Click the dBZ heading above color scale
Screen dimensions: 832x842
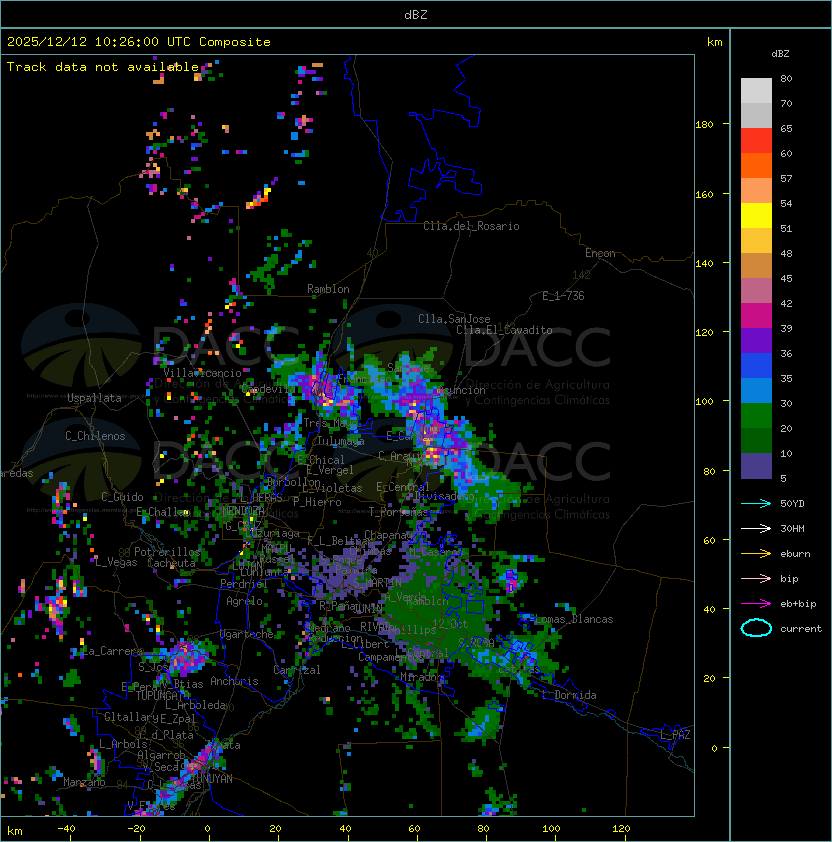[780, 54]
